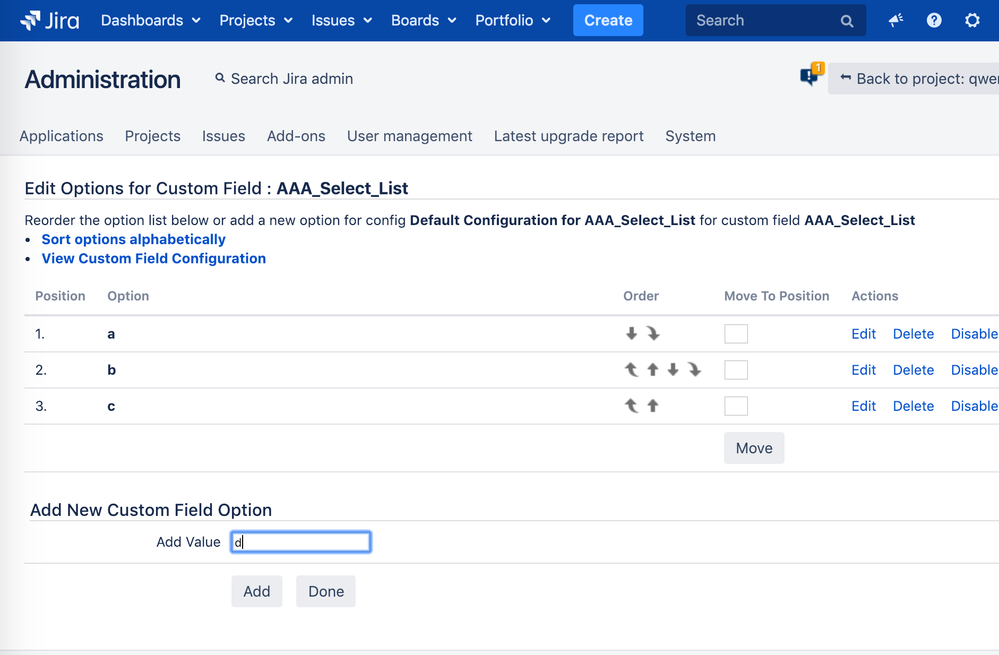Click the Move To Position column header

point(776,296)
